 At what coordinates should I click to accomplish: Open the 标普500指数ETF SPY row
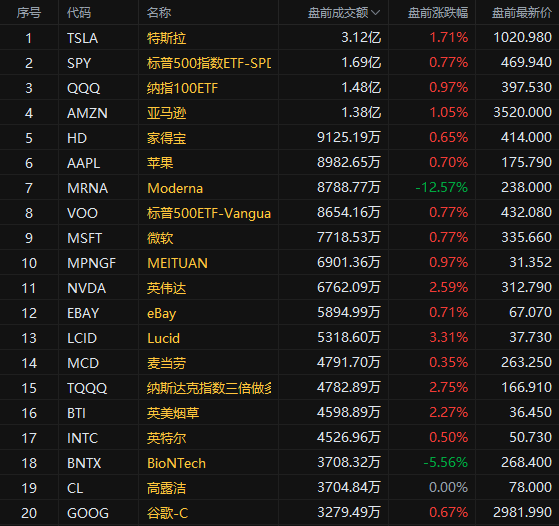click(280, 62)
